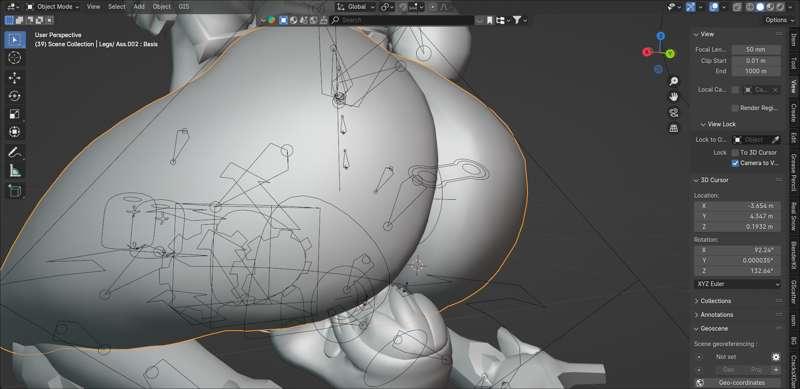
Task: Click the blue Z axis gizmo handle
Action: pyautogui.click(x=661, y=36)
